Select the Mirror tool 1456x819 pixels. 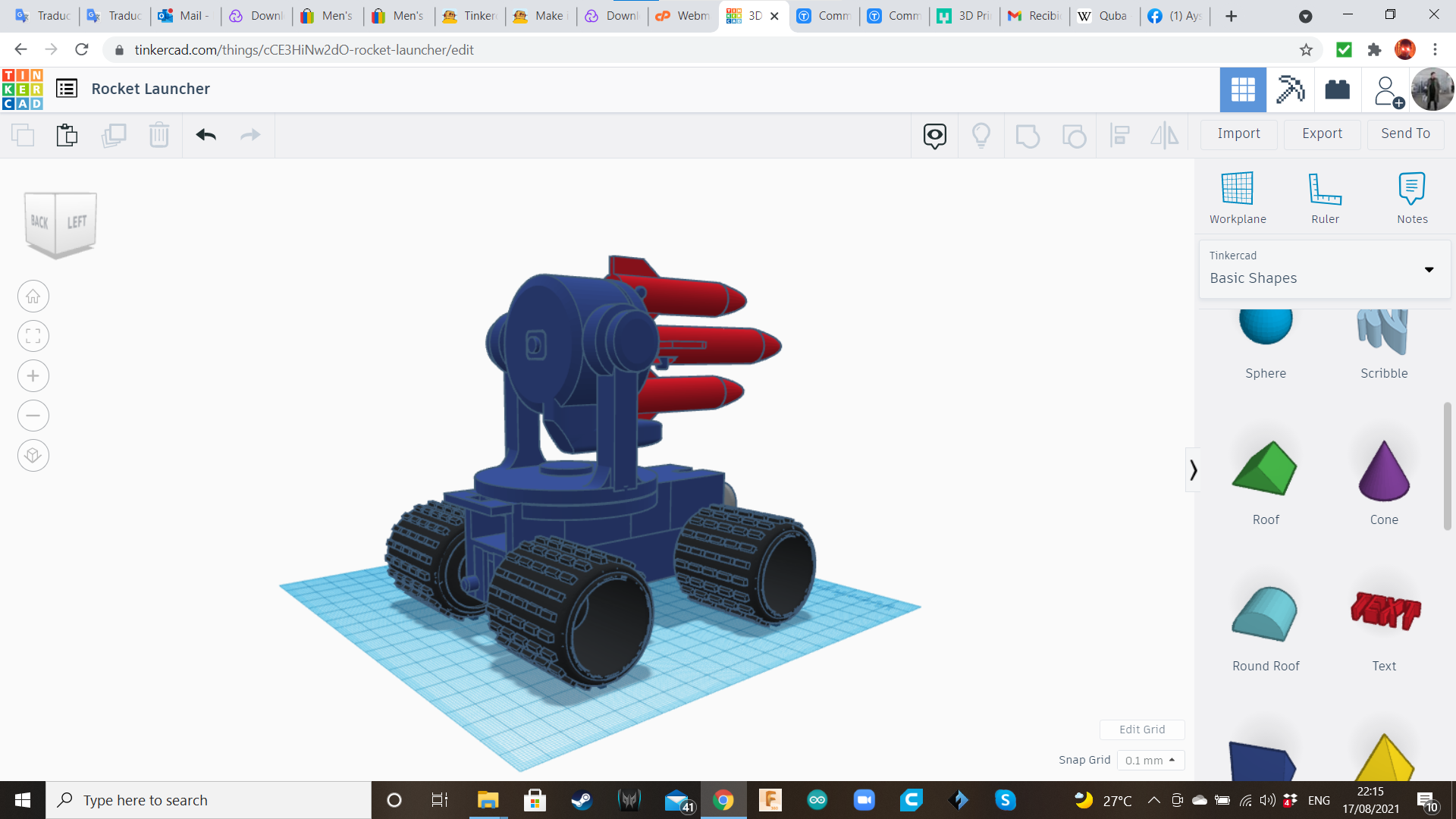click(1164, 135)
